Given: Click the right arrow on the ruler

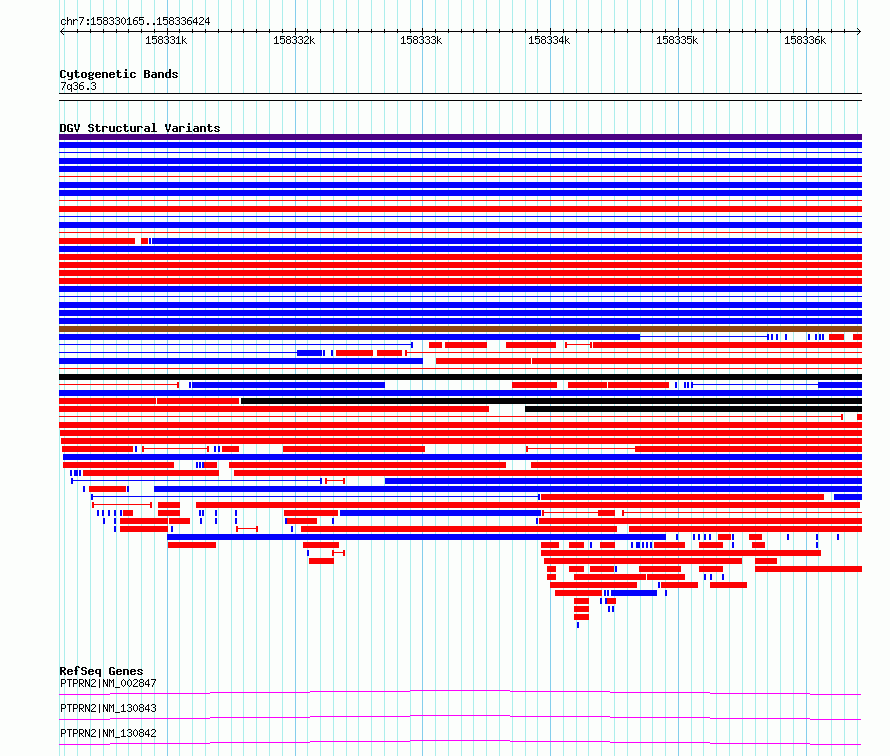Looking at the screenshot, I should click(x=859, y=32).
